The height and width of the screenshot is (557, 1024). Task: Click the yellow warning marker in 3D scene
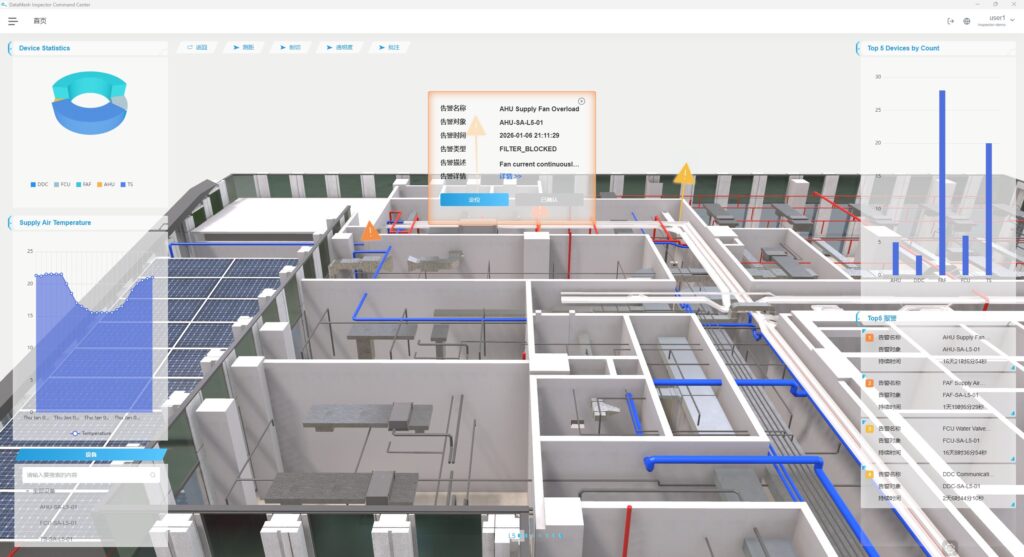pos(684,175)
